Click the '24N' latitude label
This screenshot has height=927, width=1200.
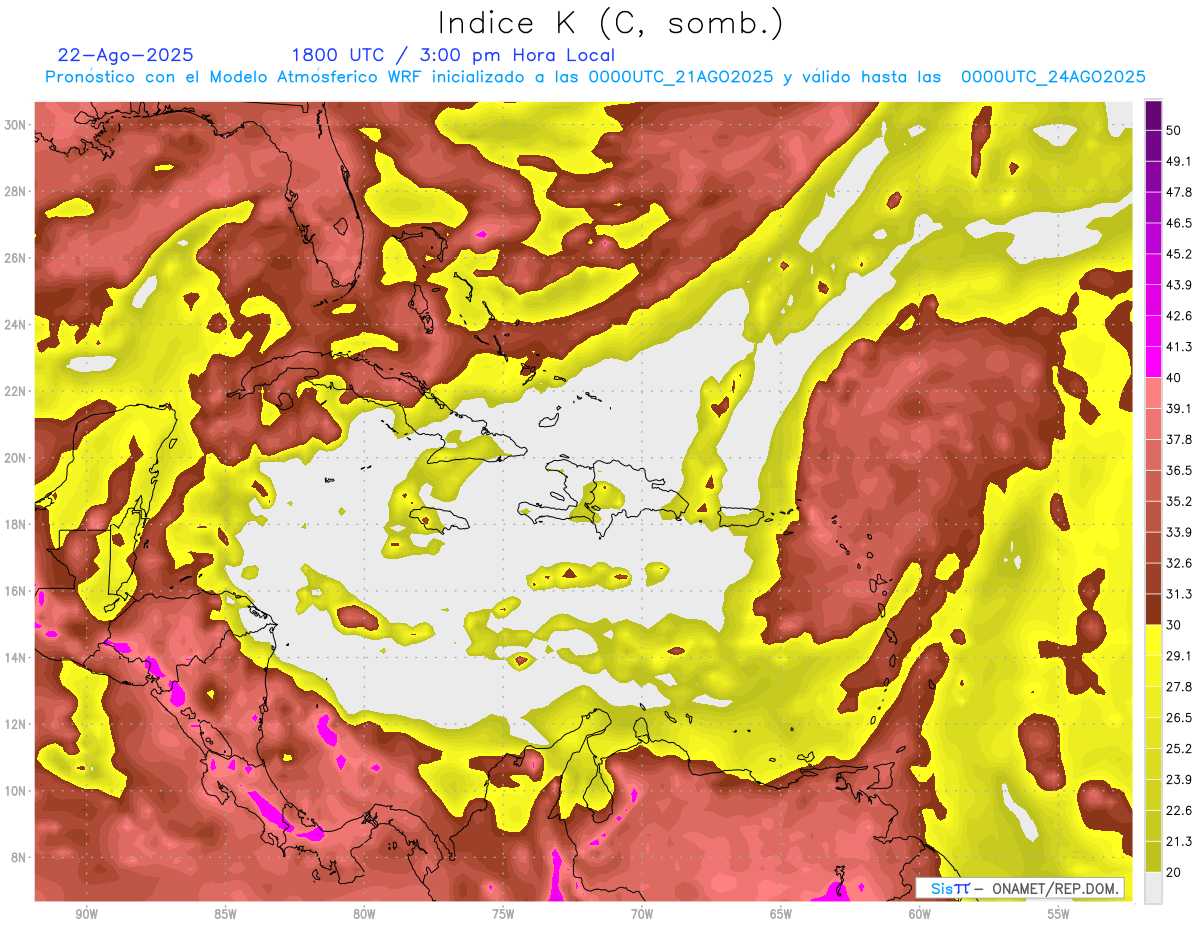(16, 324)
